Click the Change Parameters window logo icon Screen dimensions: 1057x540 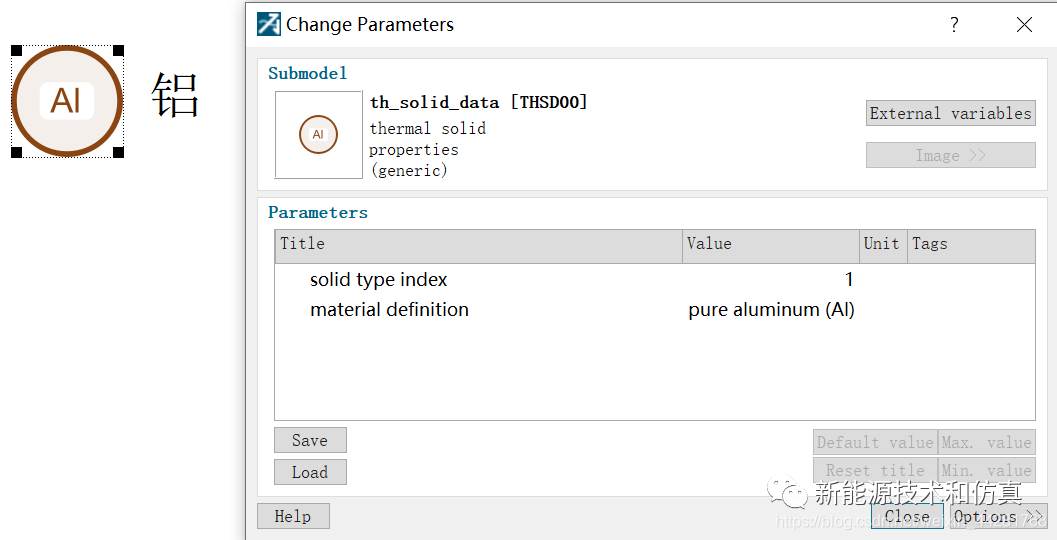[269, 24]
